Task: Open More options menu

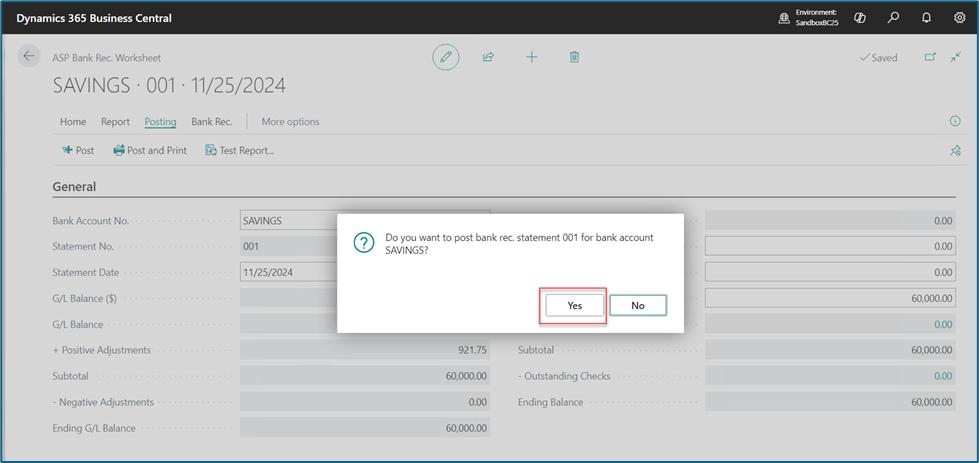Action: 290,122
